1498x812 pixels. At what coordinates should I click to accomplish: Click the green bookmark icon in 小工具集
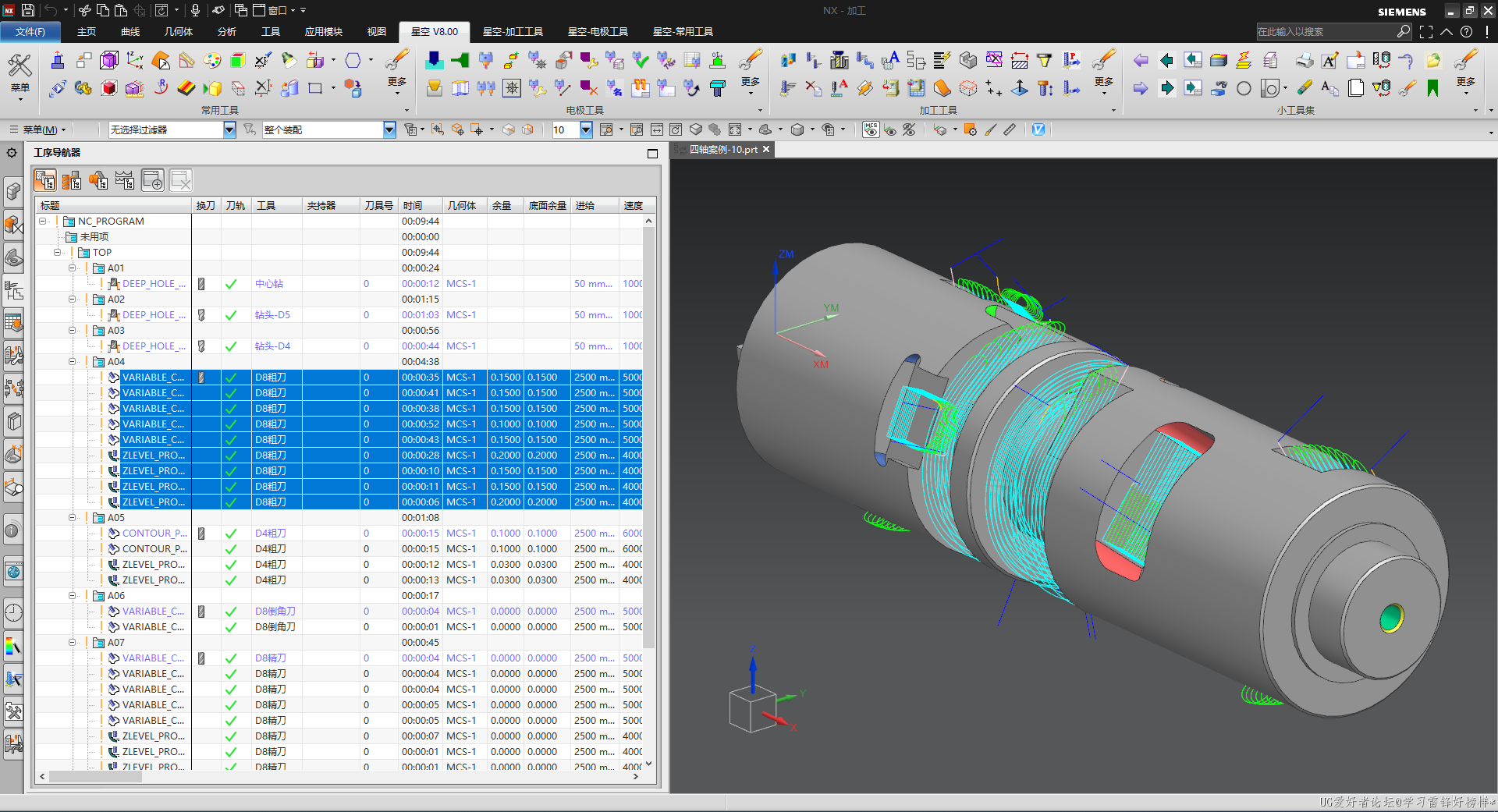(x=1432, y=88)
